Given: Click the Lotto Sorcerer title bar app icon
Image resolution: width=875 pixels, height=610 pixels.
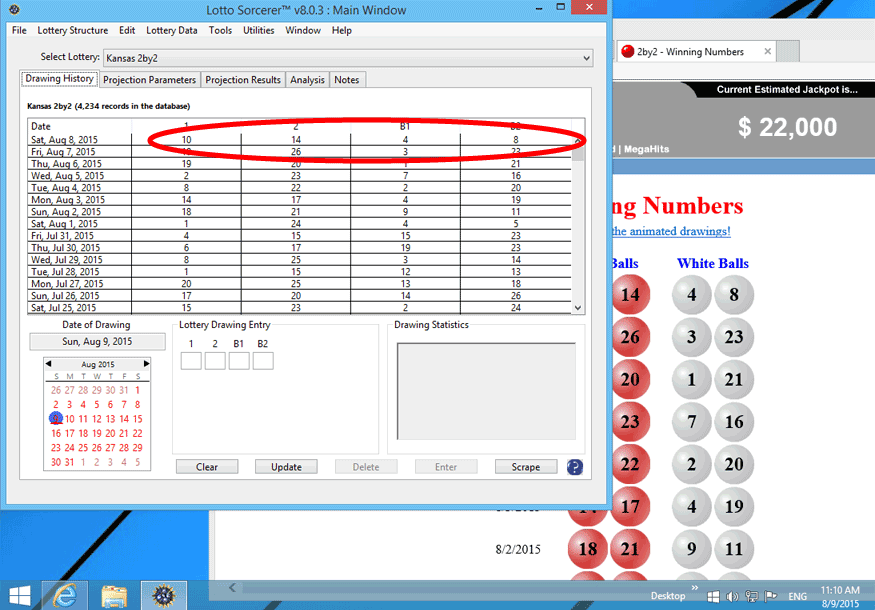Looking at the screenshot, I should (x=15, y=9).
